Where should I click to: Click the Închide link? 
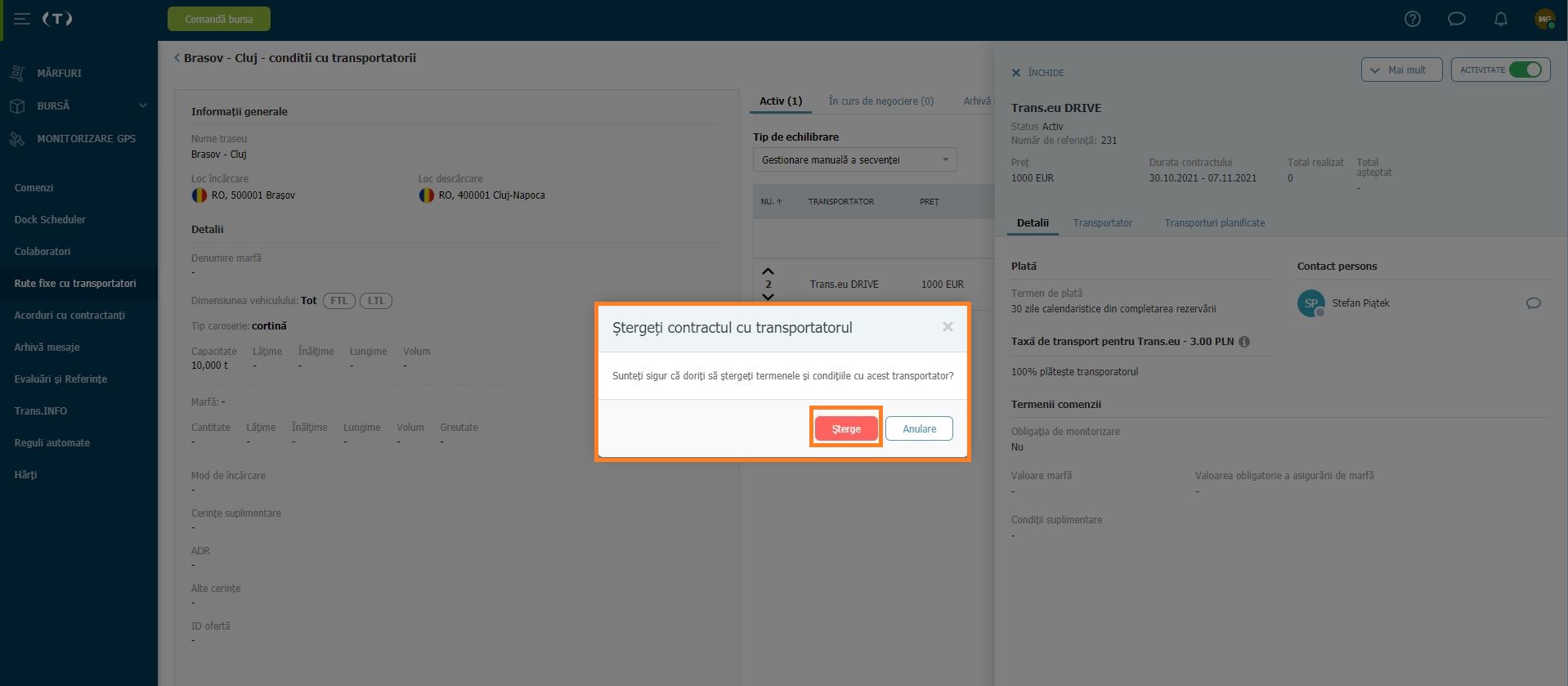pos(1046,73)
